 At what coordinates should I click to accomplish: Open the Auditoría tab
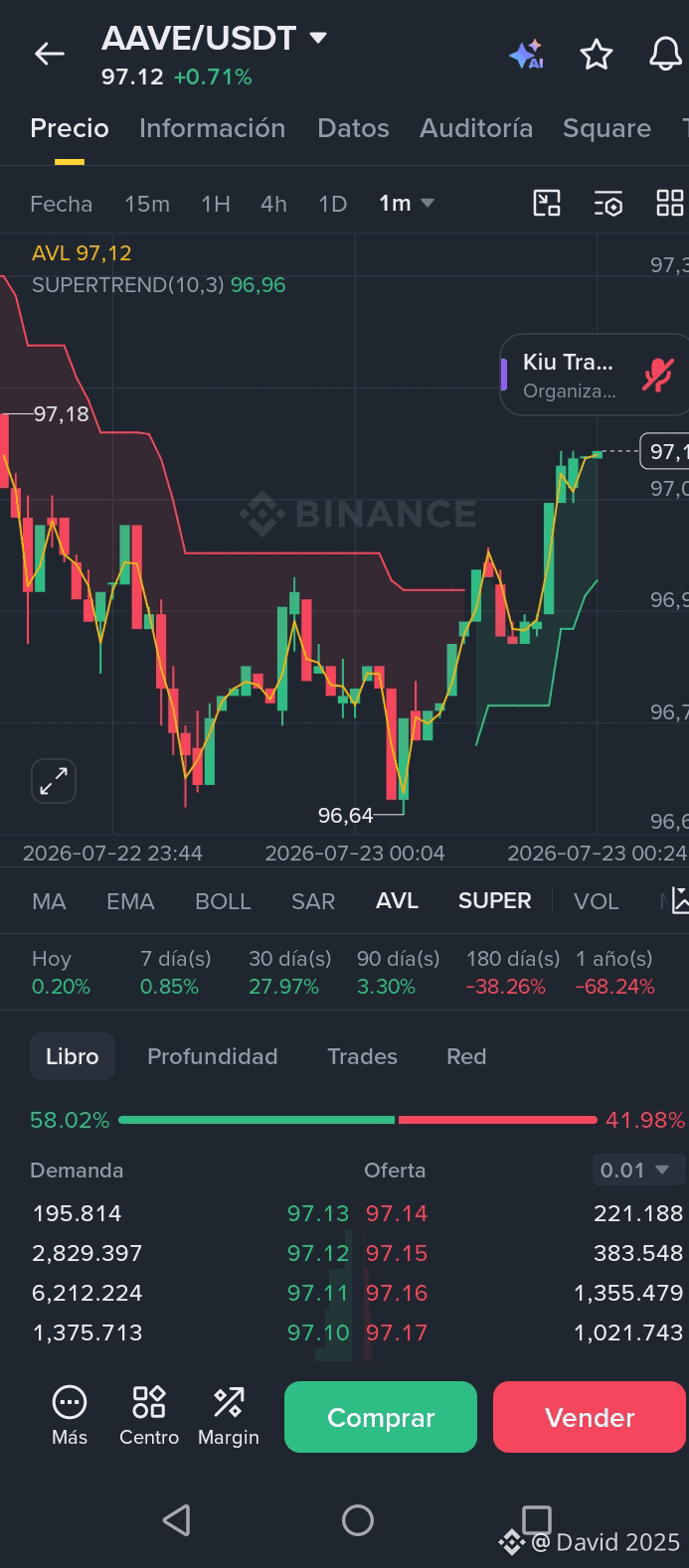pyautogui.click(x=476, y=128)
